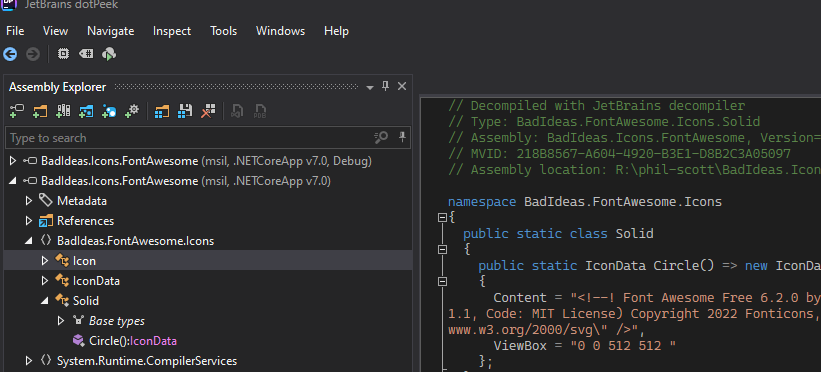Click 'Solid' class name in code
Viewport: 821px width, 372px height.
(x=635, y=233)
